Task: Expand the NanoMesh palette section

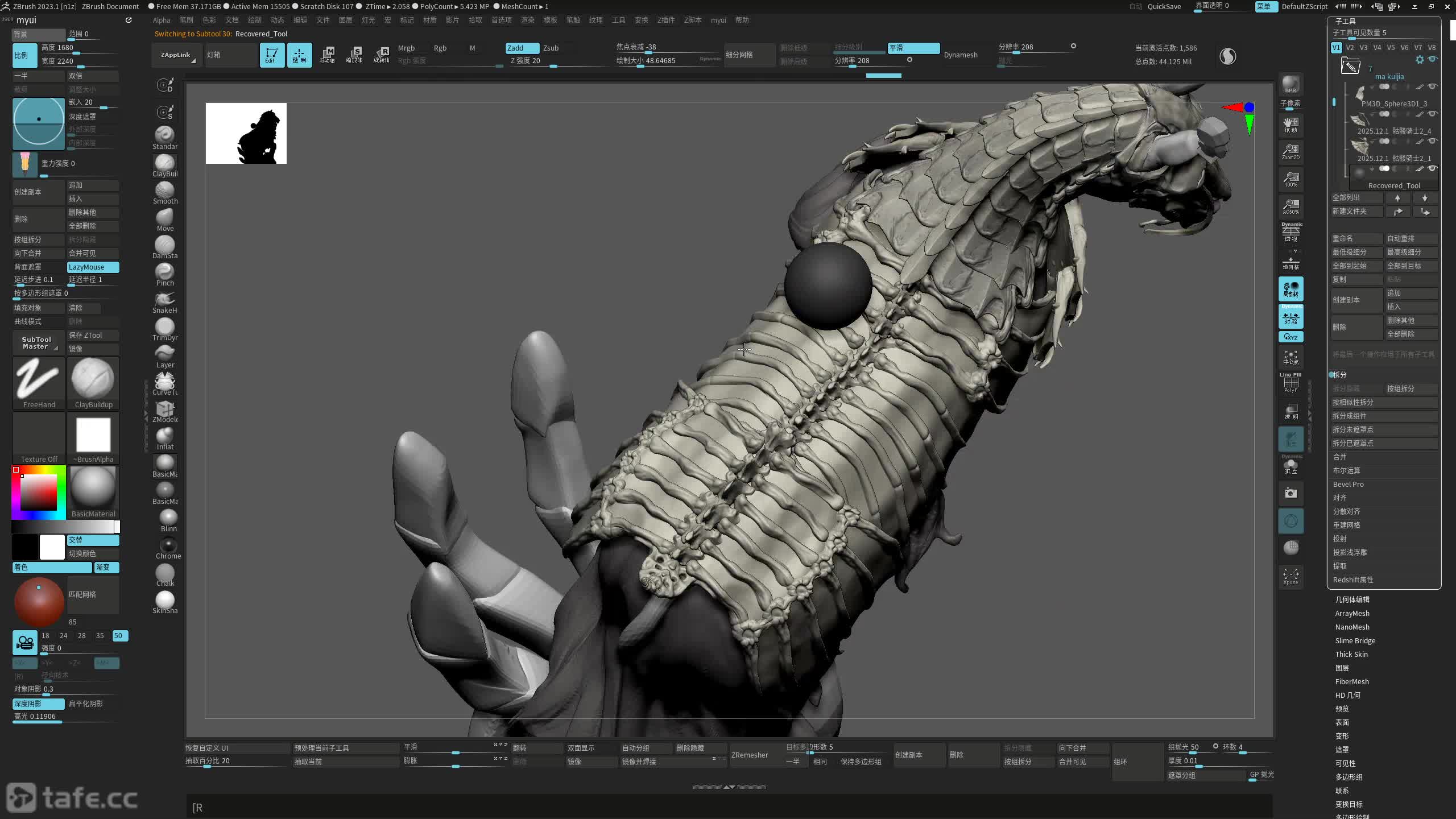Action: pos(1352,627)
